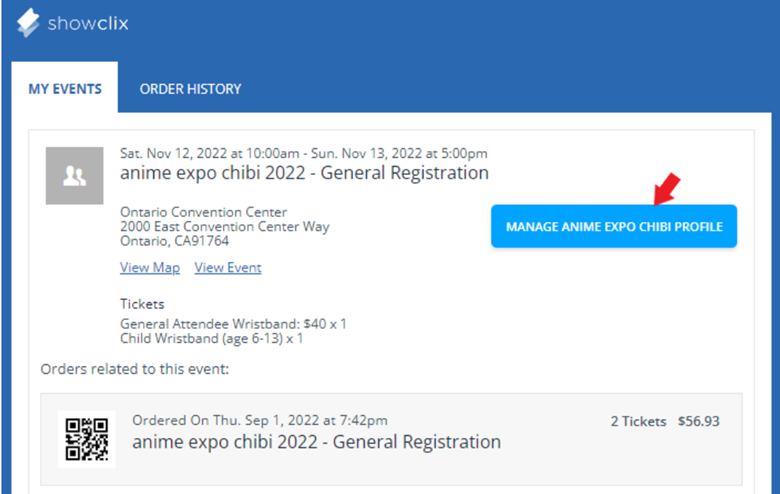Click the ShowClix logo icon
780x494 pixels.
(28, 23)
